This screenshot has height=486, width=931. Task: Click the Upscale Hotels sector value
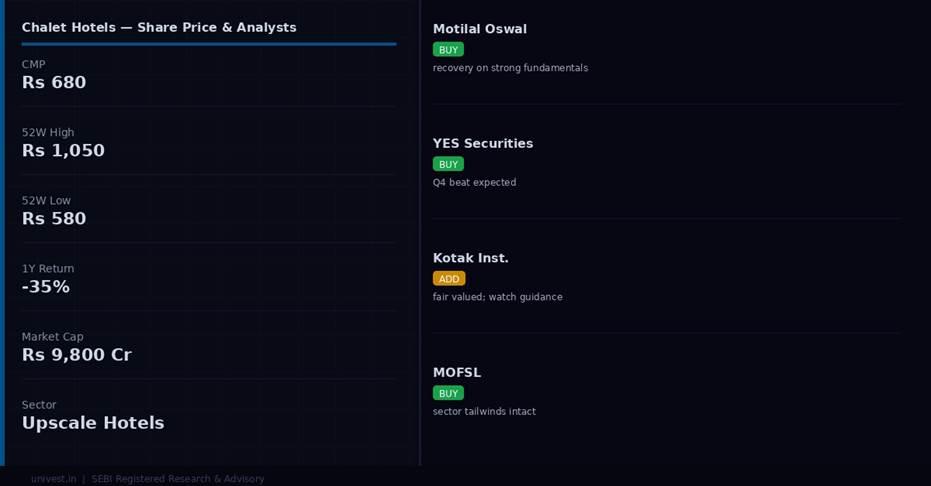(x=93, y=423)
